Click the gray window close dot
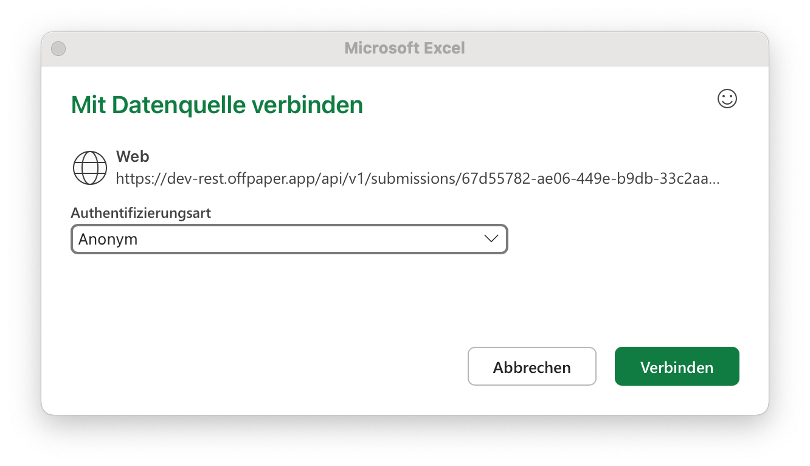 [58, 49]
